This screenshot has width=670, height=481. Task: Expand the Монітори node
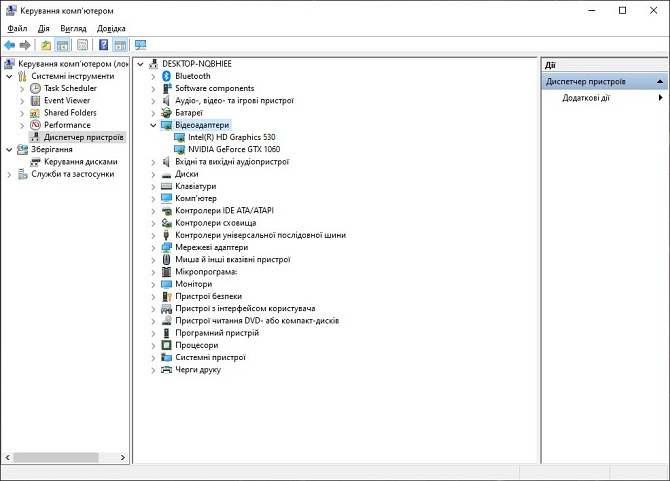pyautogui.click(x=153, y=284)
